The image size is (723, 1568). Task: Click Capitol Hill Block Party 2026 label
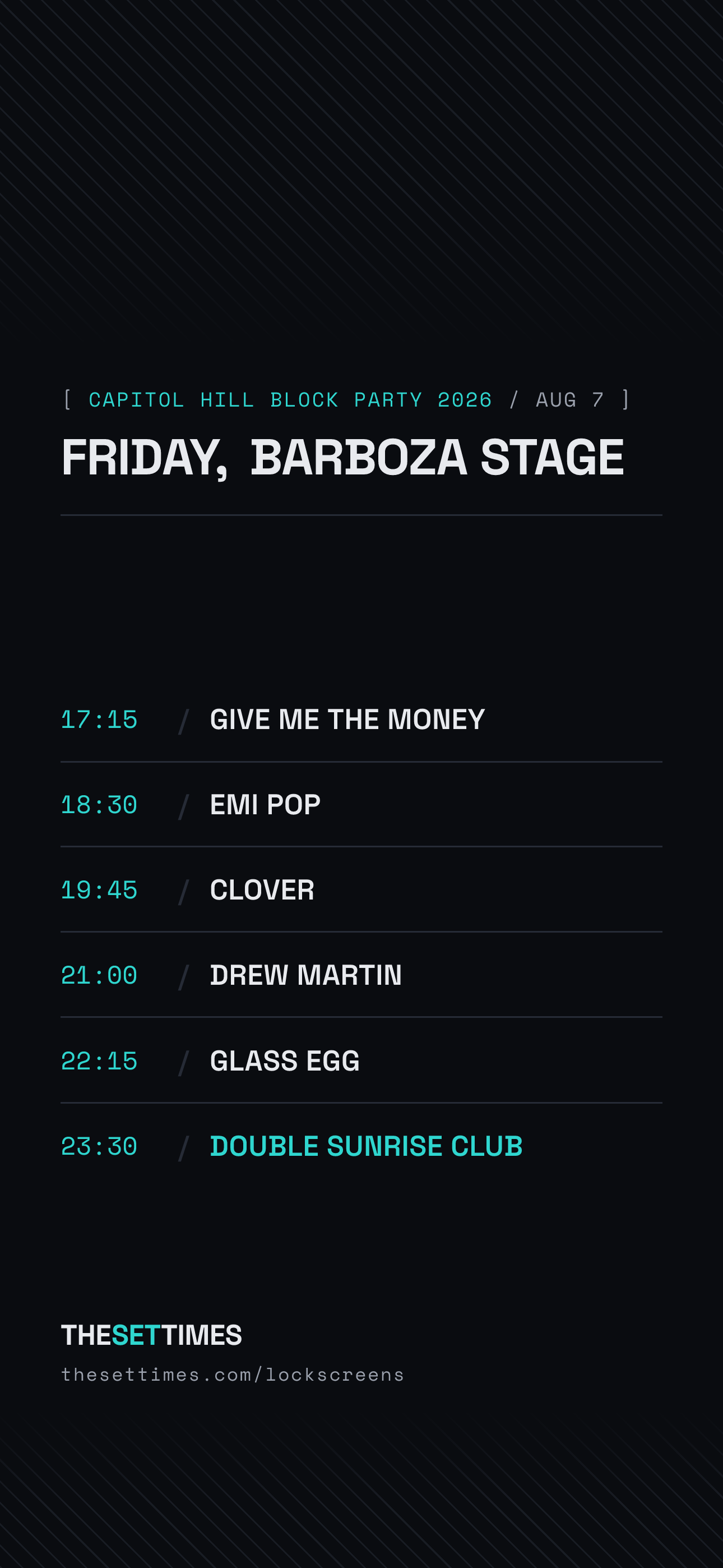(x=290, y=400)
